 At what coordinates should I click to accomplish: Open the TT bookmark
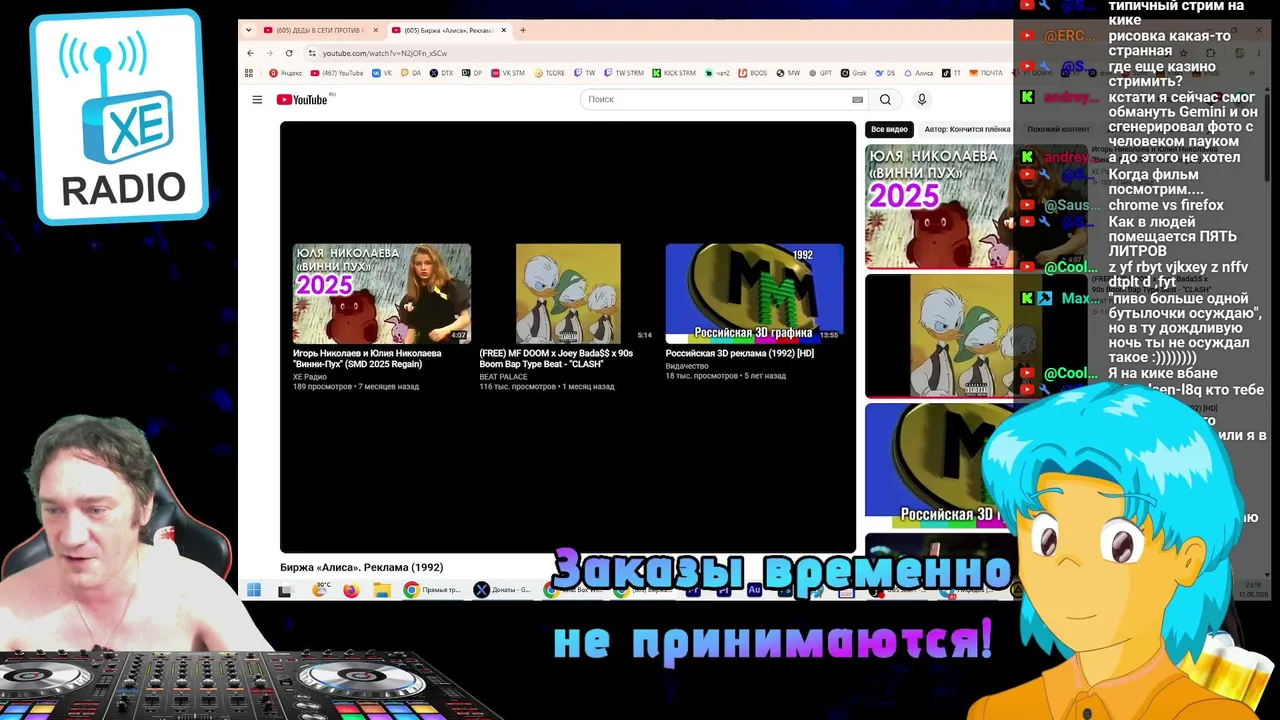(x=951, y=73)
